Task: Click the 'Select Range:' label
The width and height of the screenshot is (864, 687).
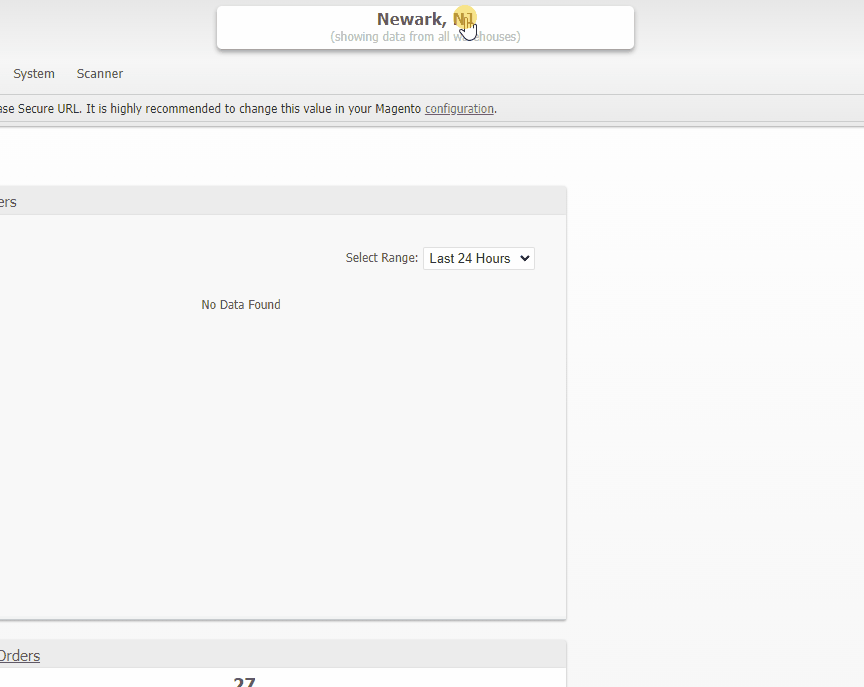Action: pos(381,258)
